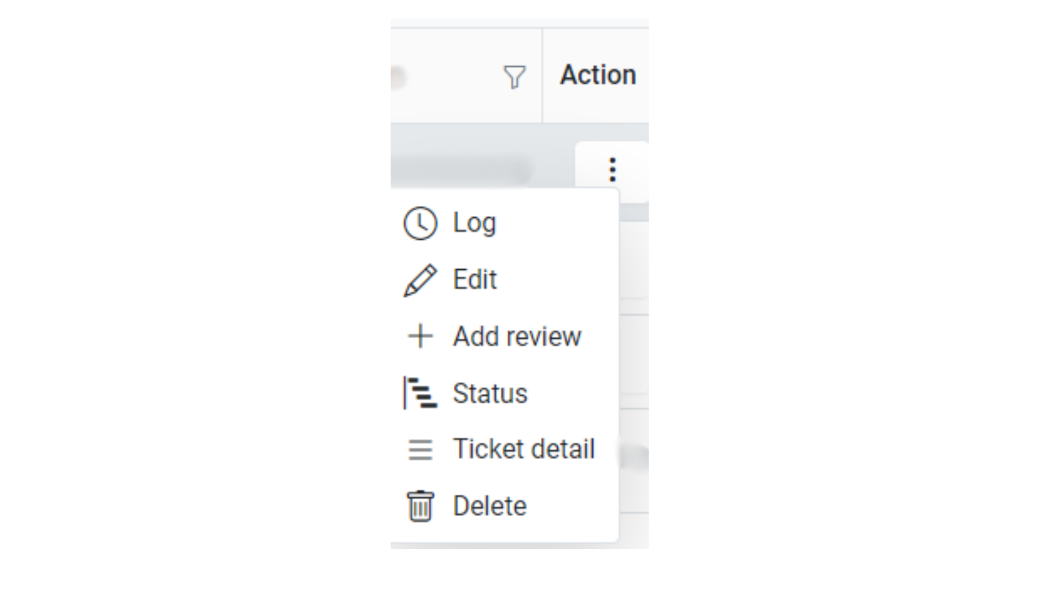This screenshot has height=591, width=1051.
Task: Select the blurred cell in the highlighted row
Action: [x=460, y=171]
